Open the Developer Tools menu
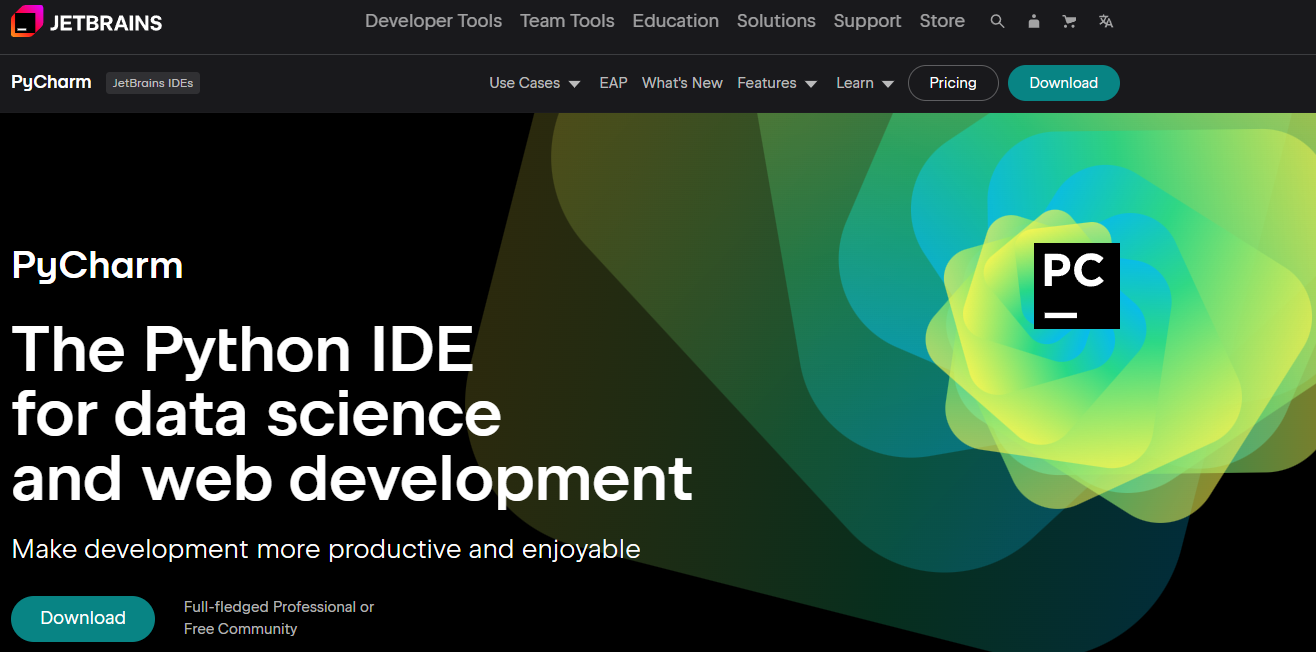Image resolution: width=1316 pixels, height=652 pixels. (434, 21)
